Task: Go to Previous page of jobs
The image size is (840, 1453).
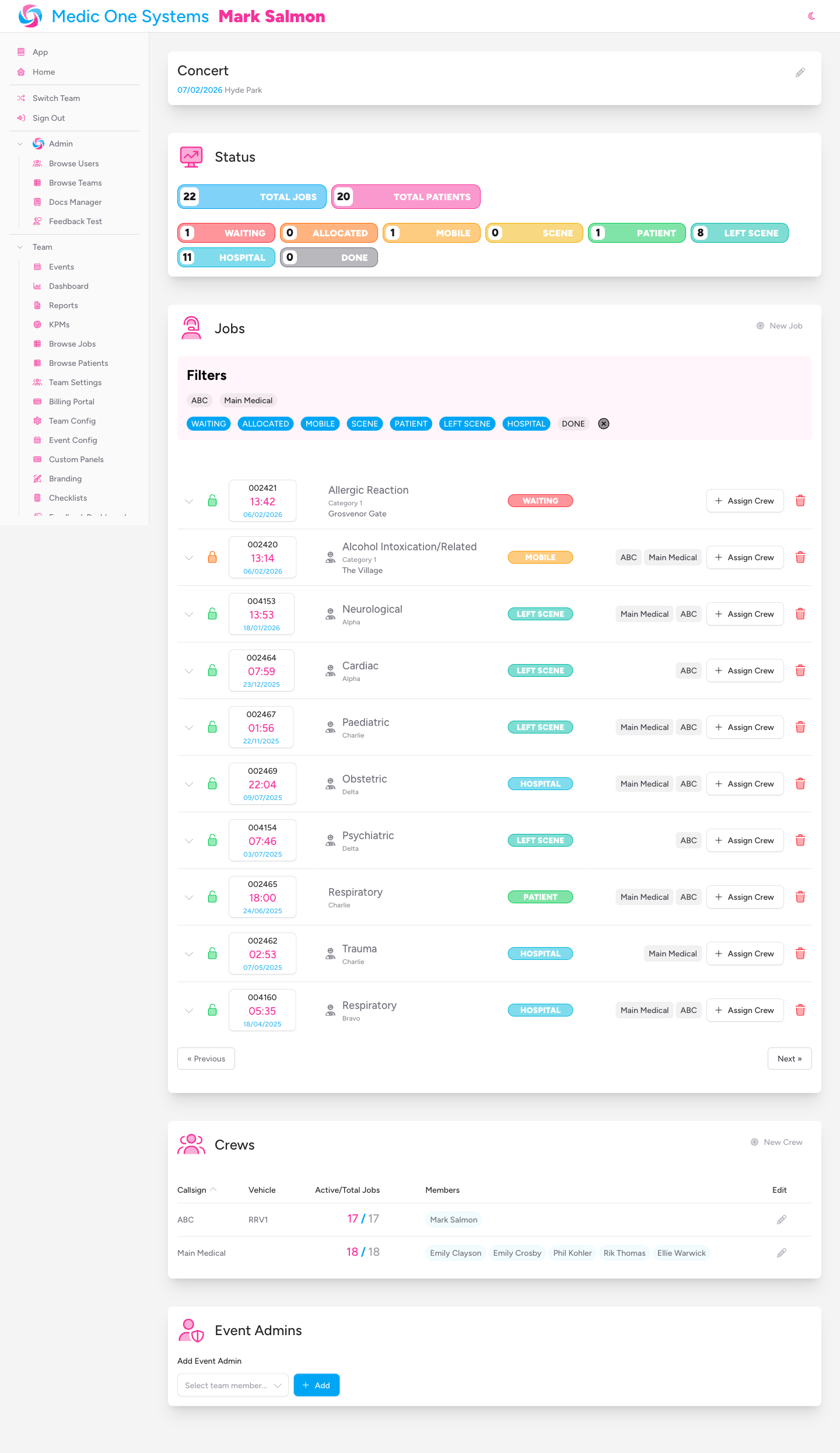Action: point(206,1059)
